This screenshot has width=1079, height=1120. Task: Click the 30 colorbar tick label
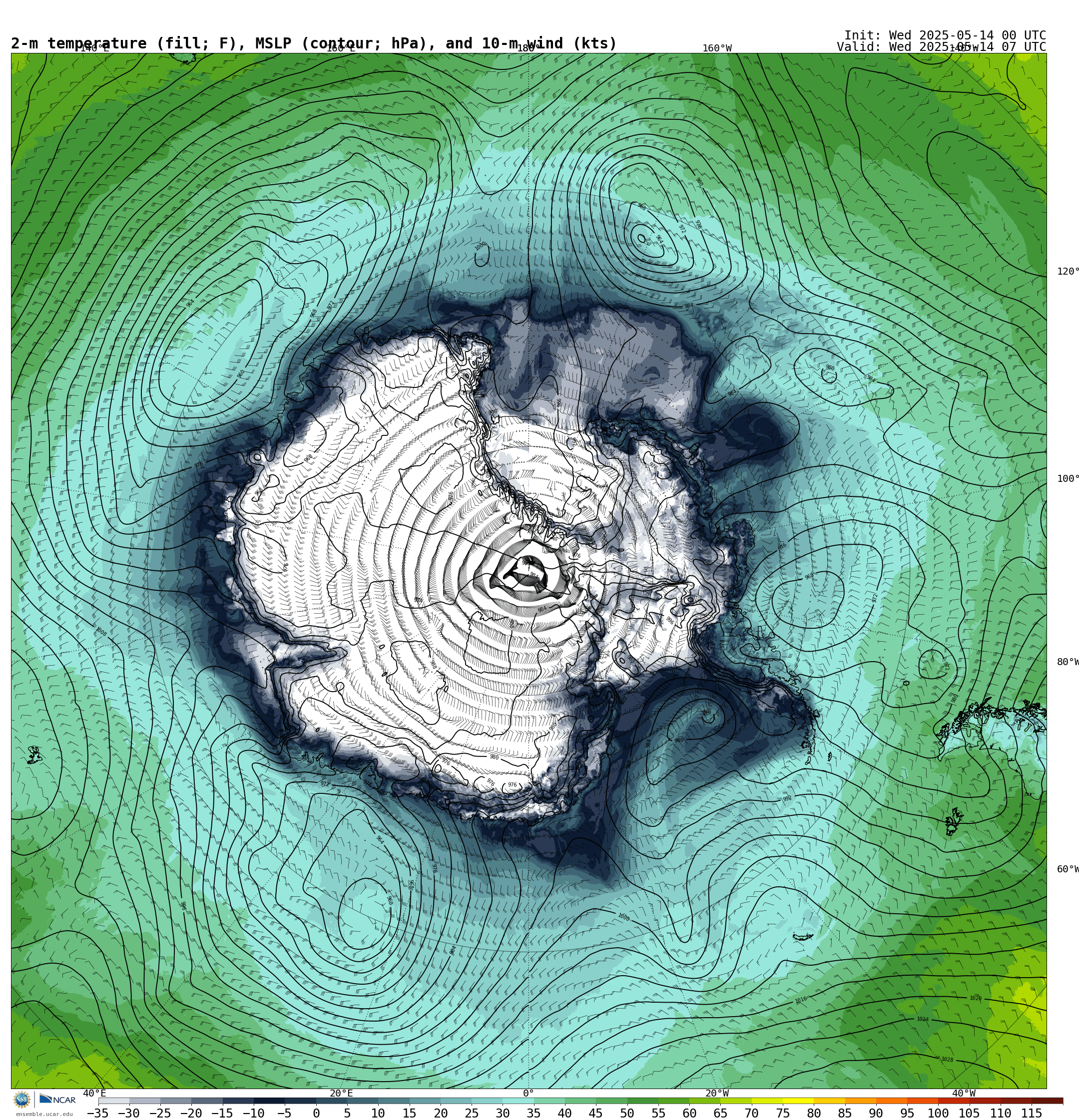click(503, 1113)
